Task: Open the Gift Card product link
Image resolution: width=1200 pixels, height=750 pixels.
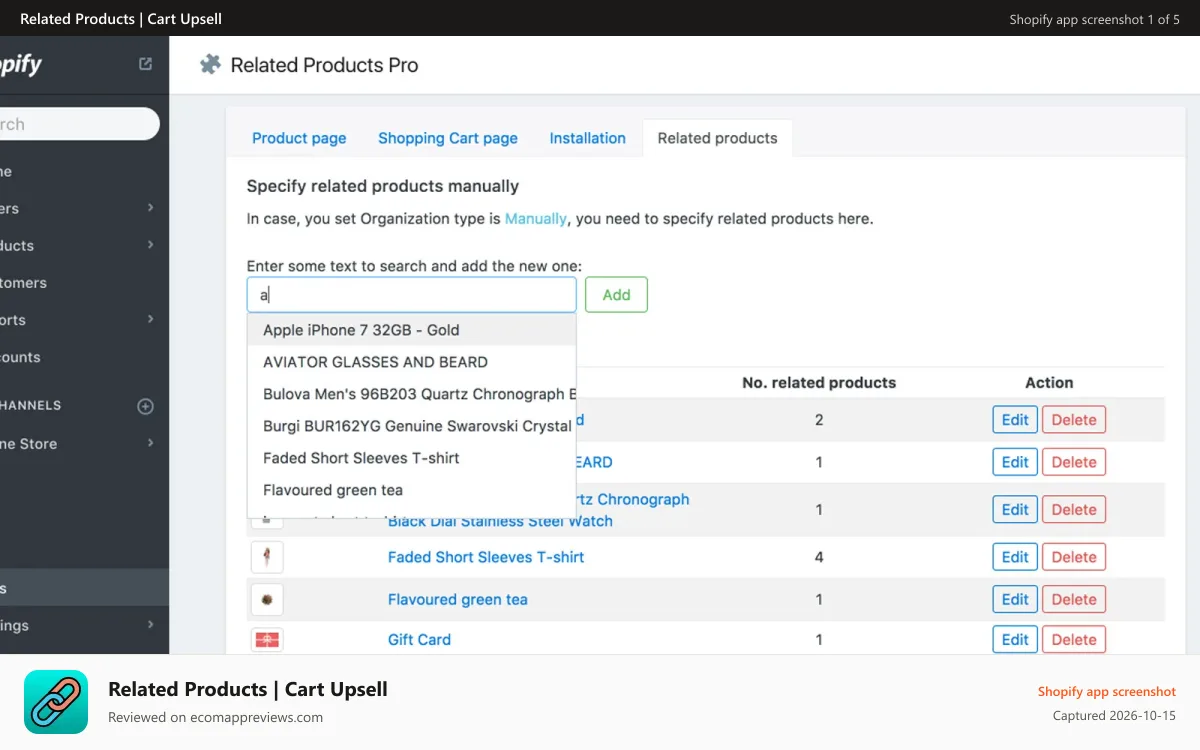Action: [x=419, y=640]
